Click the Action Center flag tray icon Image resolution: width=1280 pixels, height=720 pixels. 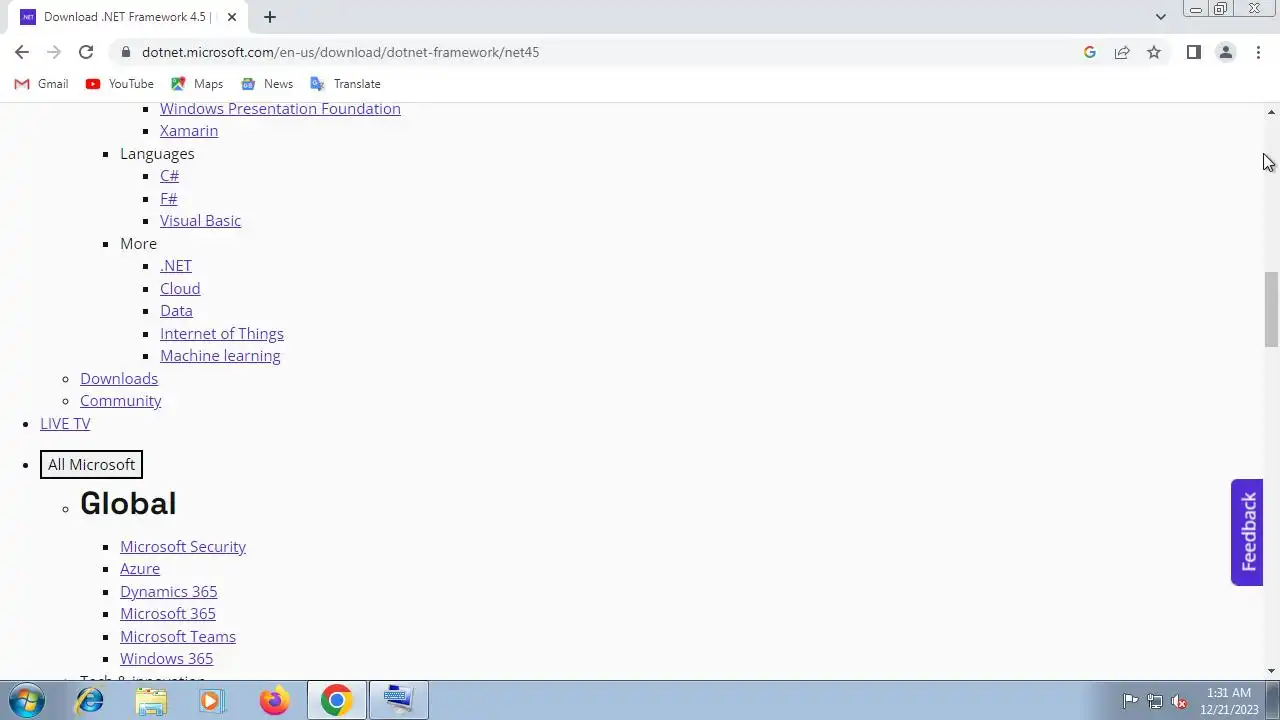(x=1130, y=701)
